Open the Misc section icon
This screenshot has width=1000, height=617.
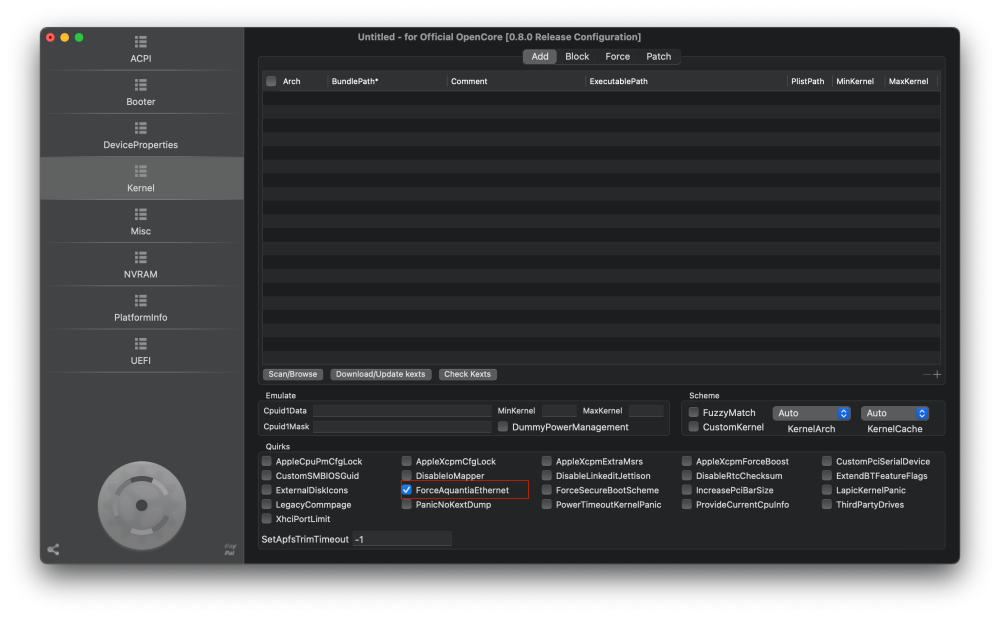coord(141,214)
